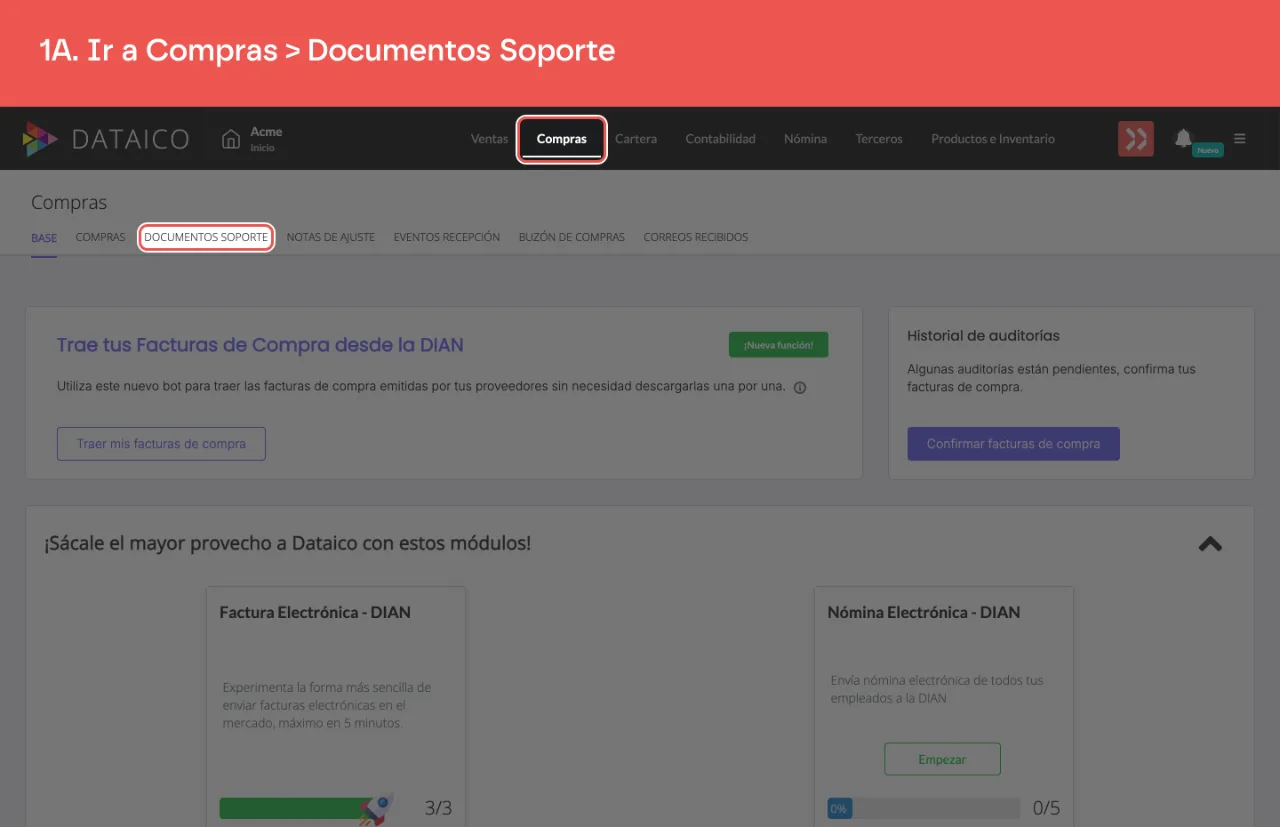Click the ¡Nueva función! badge

tap(779, 345)
